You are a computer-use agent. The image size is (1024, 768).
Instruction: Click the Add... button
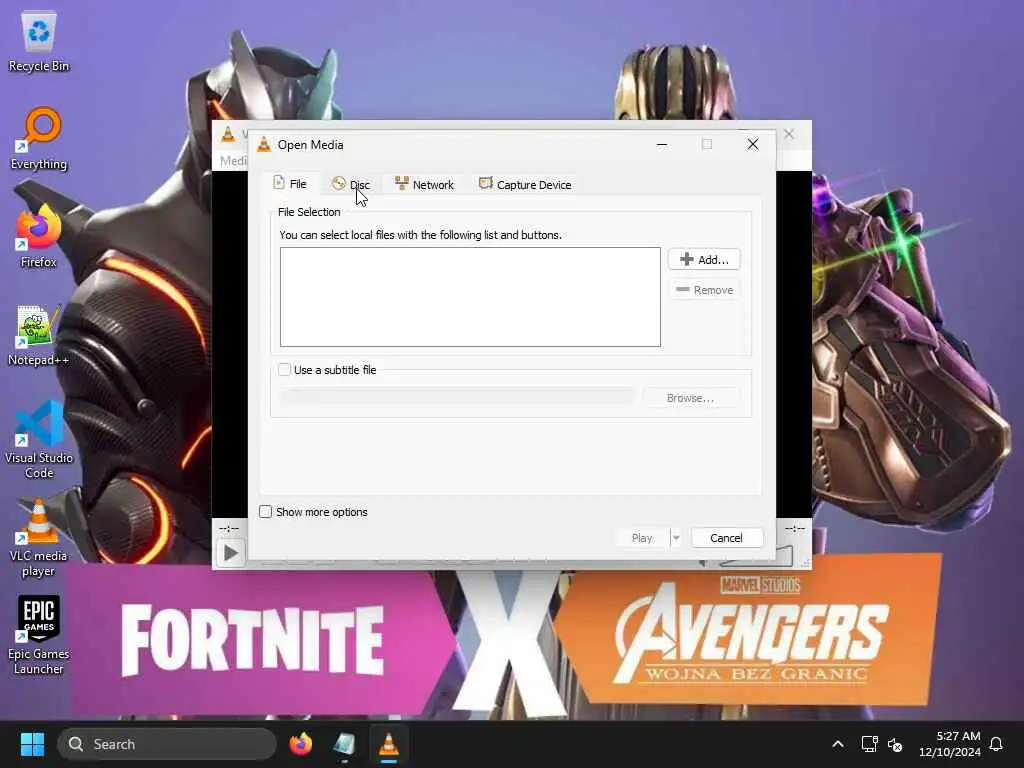coord(704,259)
